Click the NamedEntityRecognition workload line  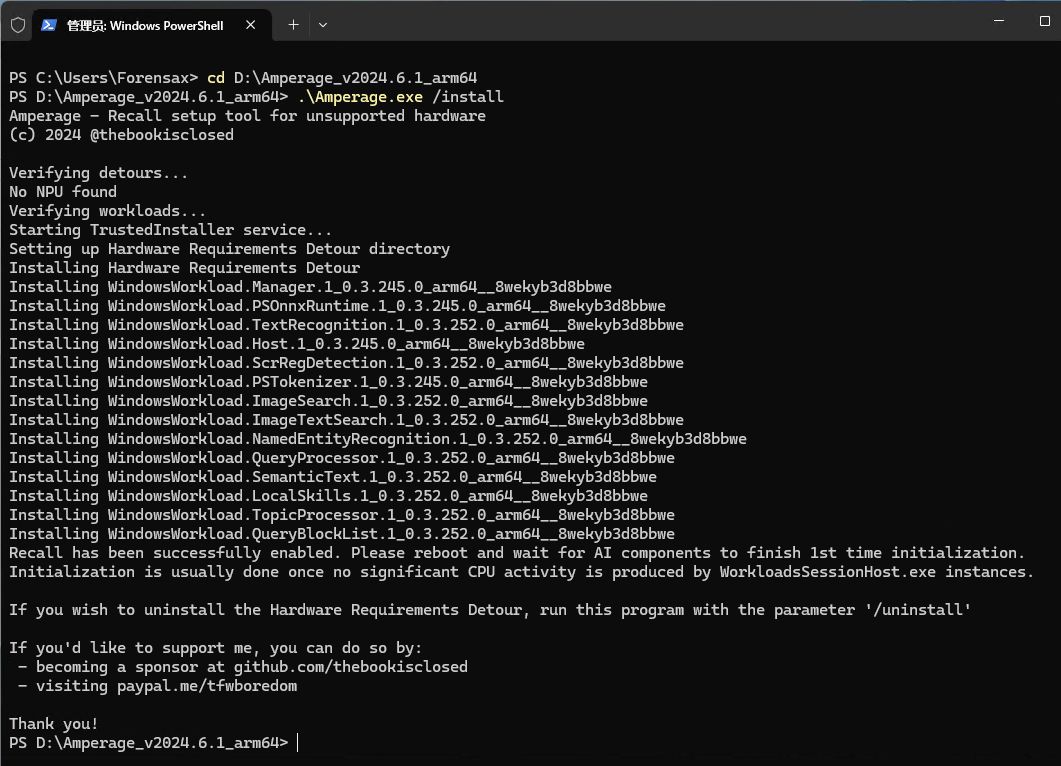[378, 439]
